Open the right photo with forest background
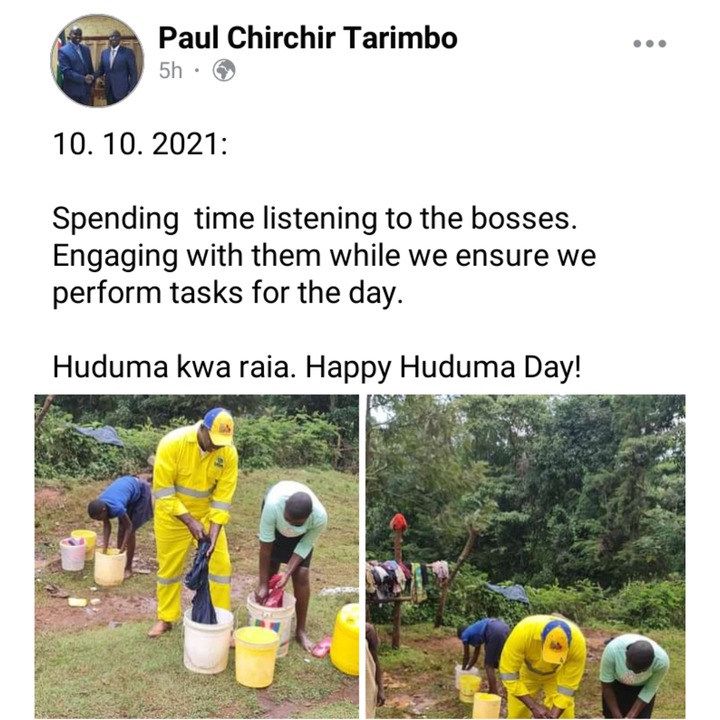Viewport: 720px width, 720px height. click(x=526, y=556)
